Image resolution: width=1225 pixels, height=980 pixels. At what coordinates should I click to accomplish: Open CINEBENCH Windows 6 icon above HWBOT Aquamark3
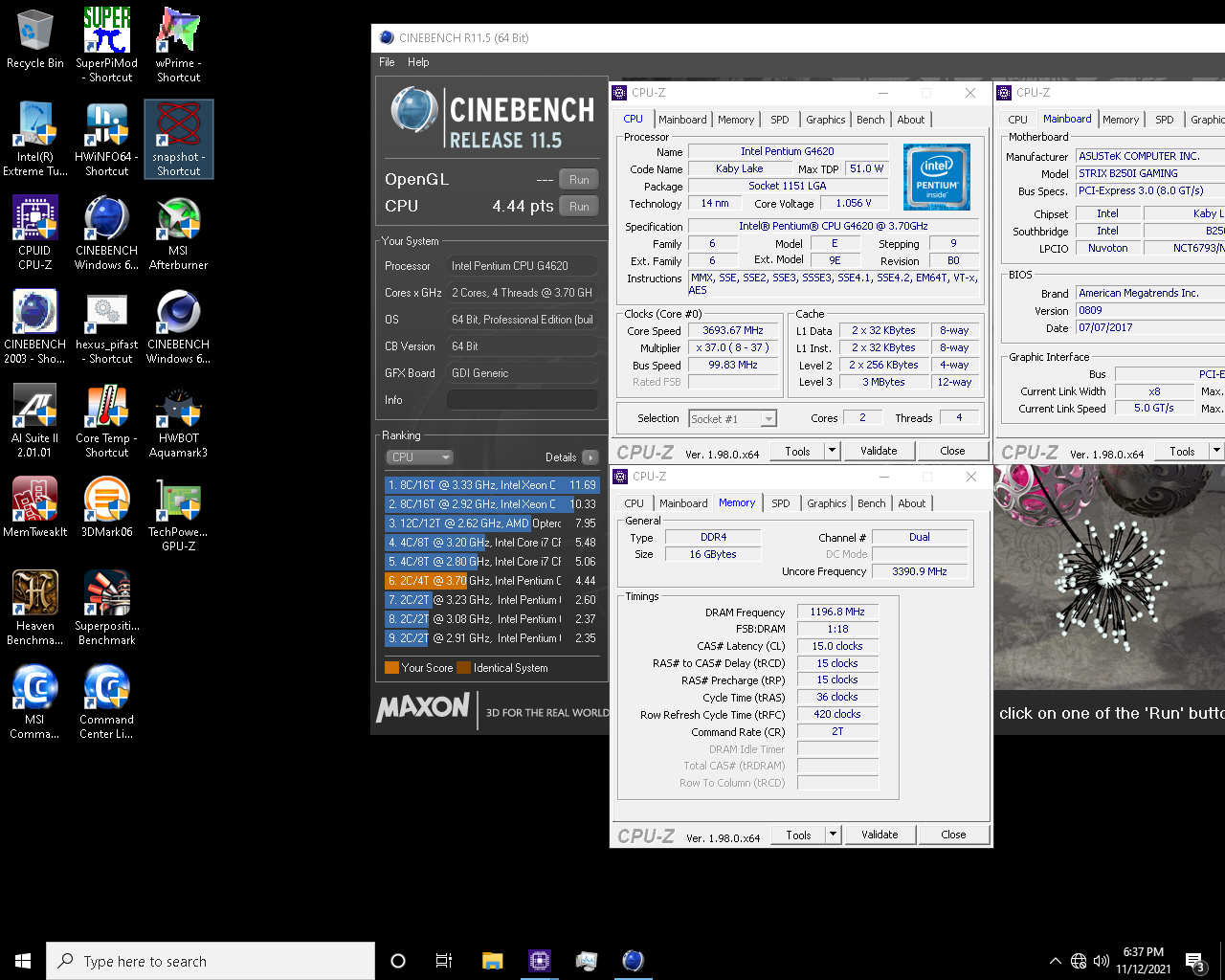[x=179, y=326]
